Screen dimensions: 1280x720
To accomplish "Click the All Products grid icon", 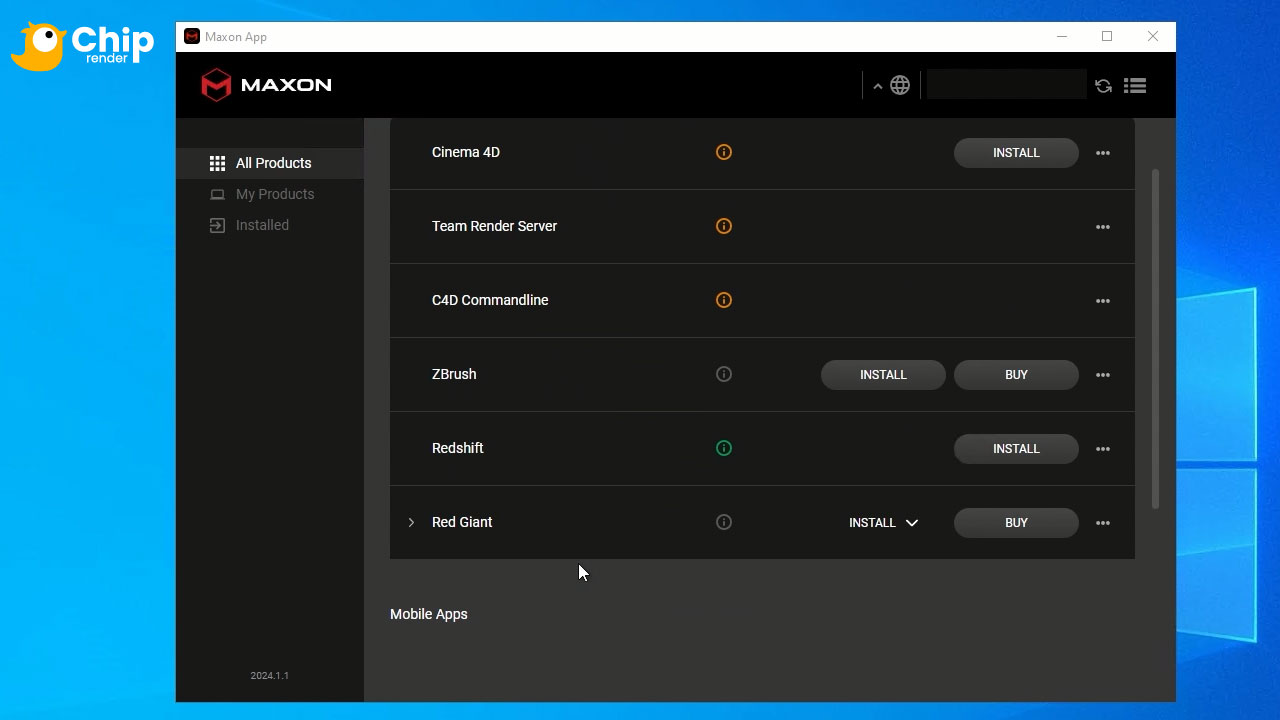I will coord(217,163).
